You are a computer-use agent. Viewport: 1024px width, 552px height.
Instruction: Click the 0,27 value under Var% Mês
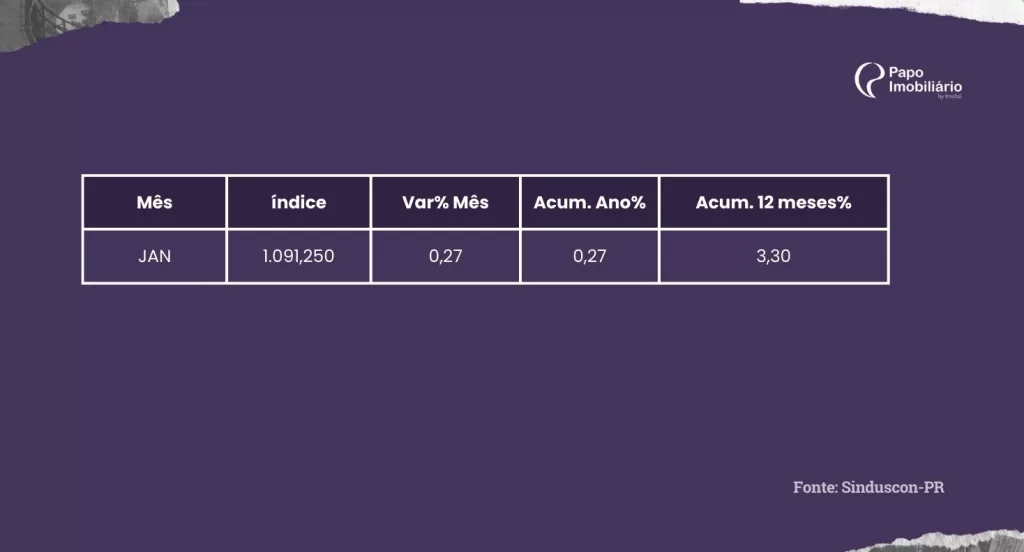pyautogui.click(x=445, y=256)
